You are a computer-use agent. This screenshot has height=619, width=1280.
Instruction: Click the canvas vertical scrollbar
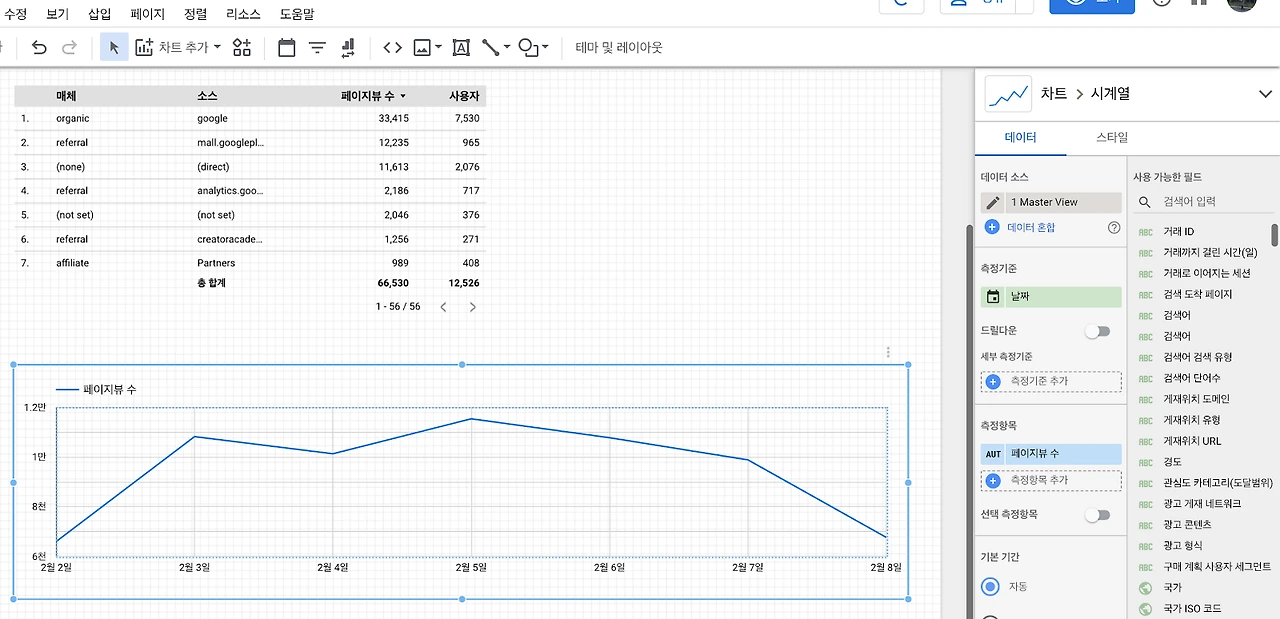(968, 420)
